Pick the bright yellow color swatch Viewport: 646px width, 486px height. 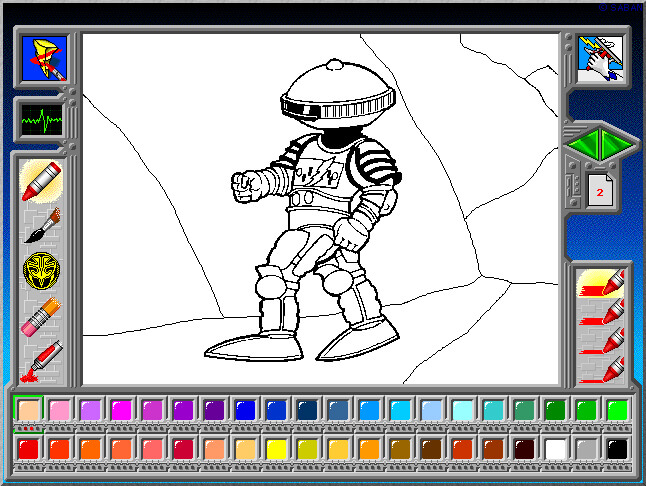click(x=276, y=449)
